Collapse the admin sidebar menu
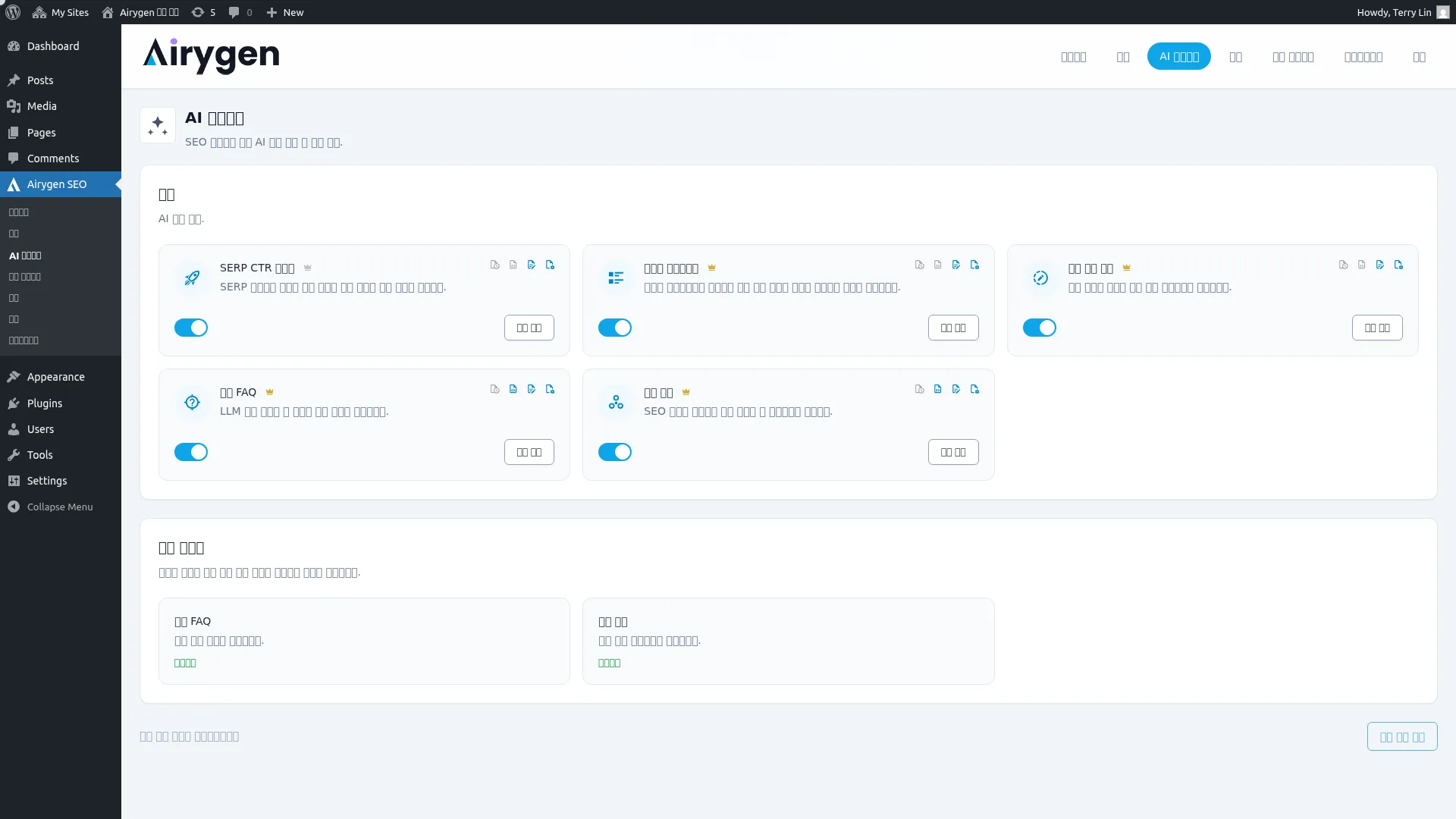The width and height of the screenshot is (1456, 819). coord(61,507)
